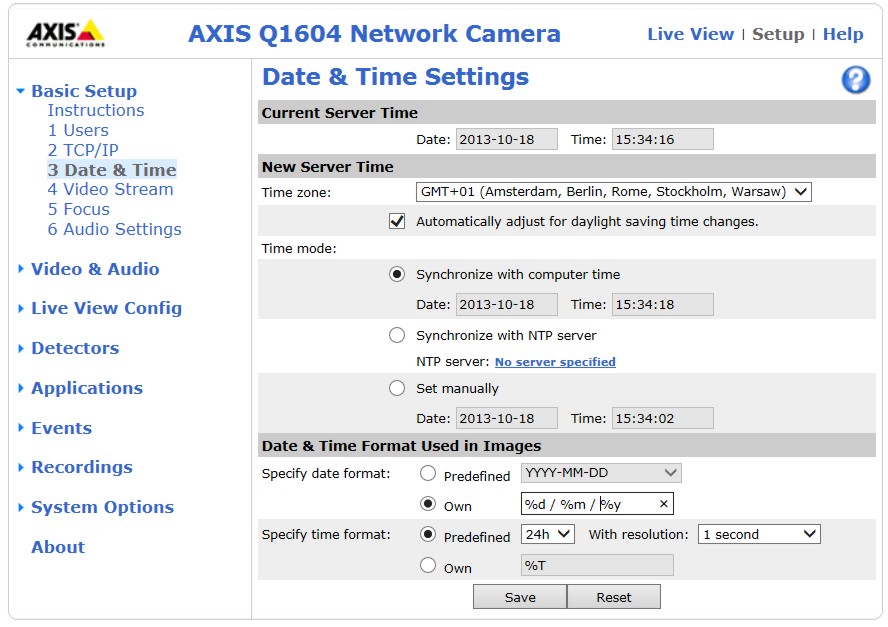
Task: Click the manual Date field
Action: [506, 419]
